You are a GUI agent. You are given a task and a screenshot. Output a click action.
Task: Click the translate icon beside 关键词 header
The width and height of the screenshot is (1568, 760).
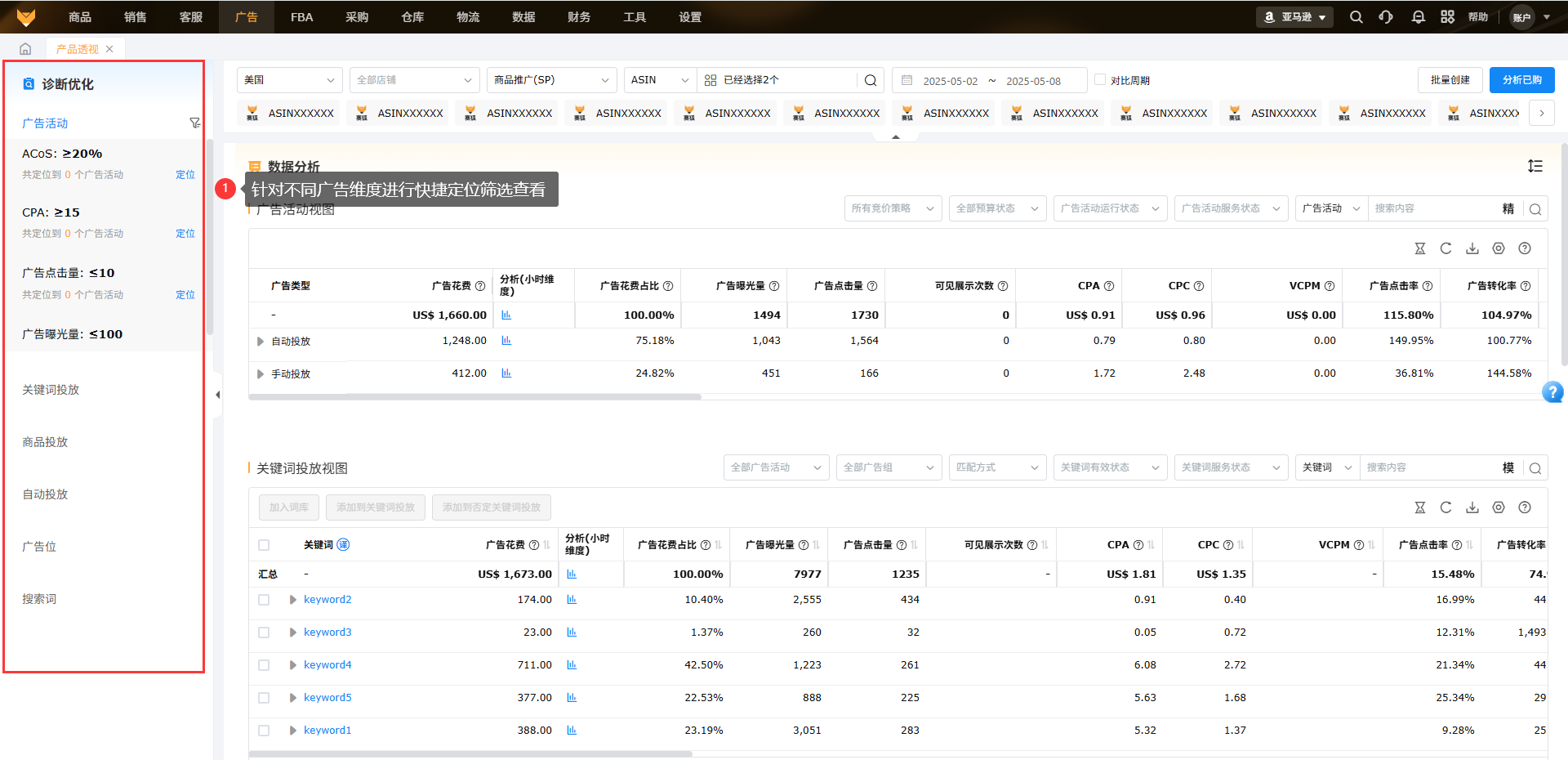pyautogui.click(x=343, y=545)
